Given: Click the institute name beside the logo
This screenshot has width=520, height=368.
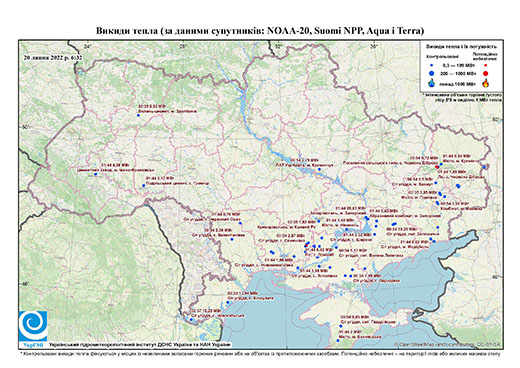Looking at the screenshot, I should point(140,344).
